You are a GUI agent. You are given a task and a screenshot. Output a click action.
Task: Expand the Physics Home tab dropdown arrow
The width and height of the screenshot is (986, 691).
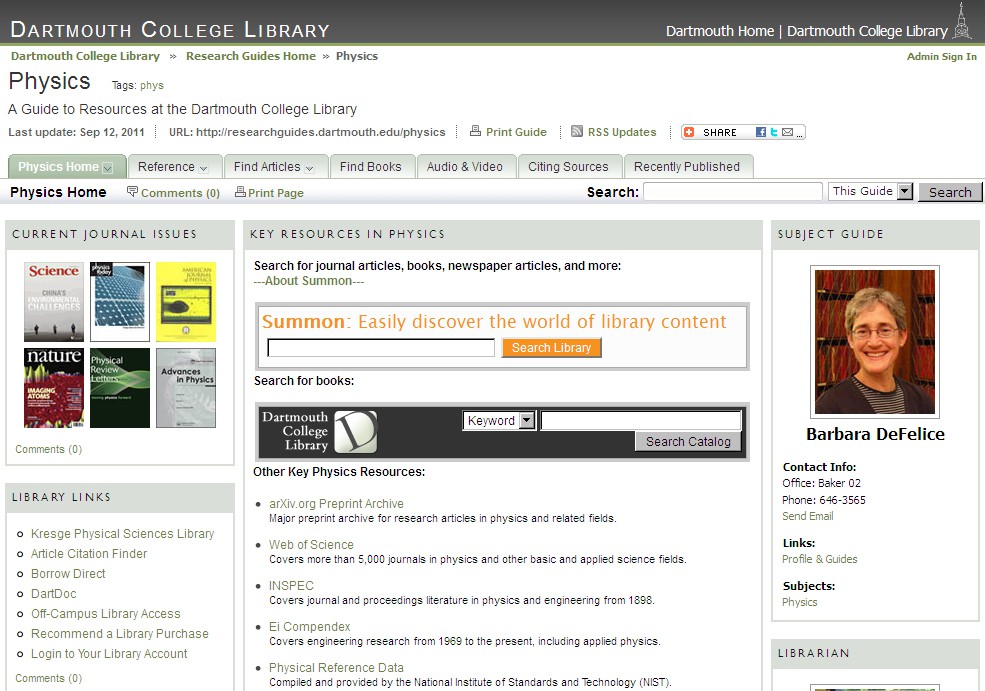(108, 168)
